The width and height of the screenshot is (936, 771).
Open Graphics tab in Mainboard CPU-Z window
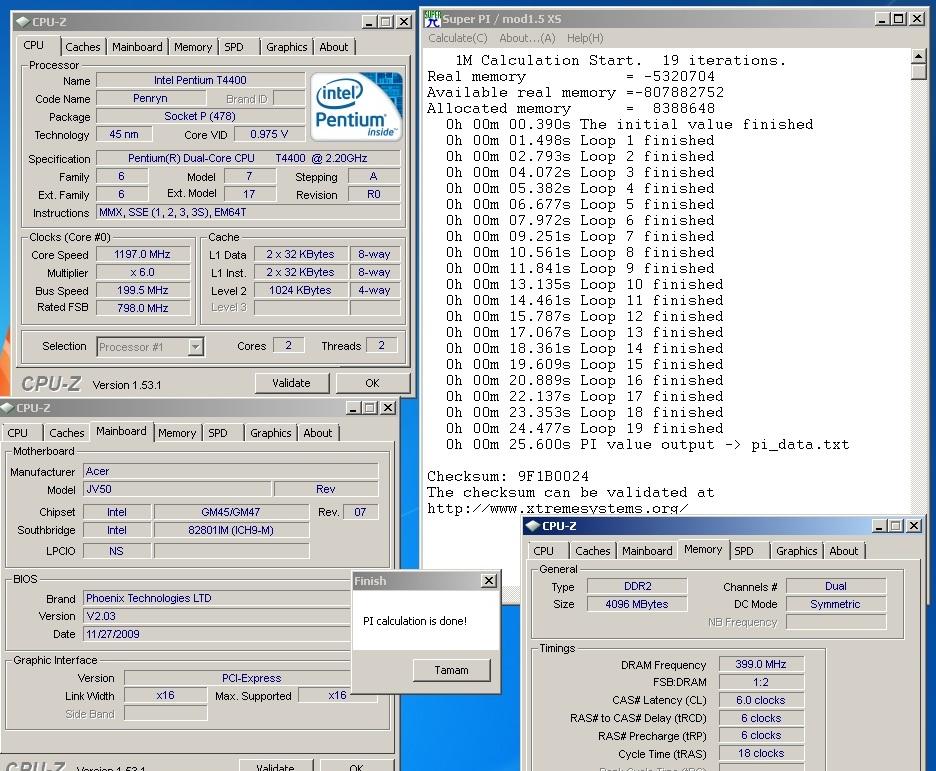coord(270,433)
